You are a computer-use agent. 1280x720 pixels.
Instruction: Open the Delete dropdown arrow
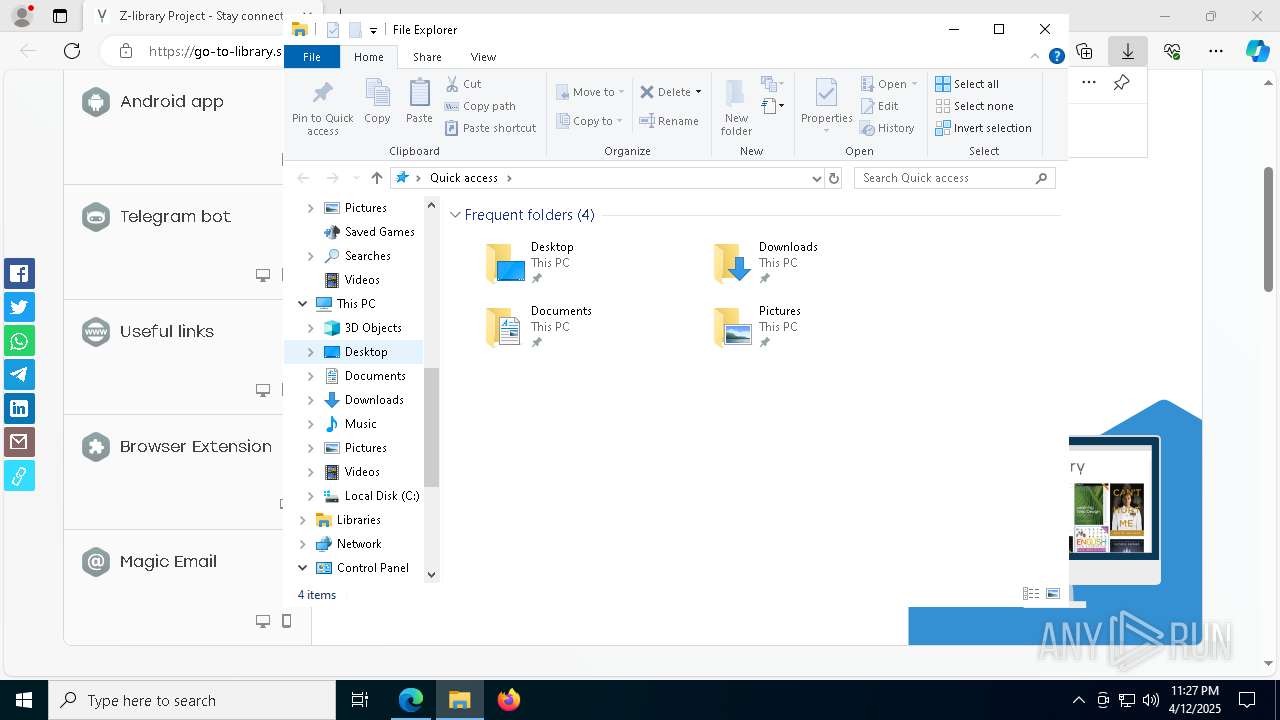pyautogui.click(x=698, y=92)
